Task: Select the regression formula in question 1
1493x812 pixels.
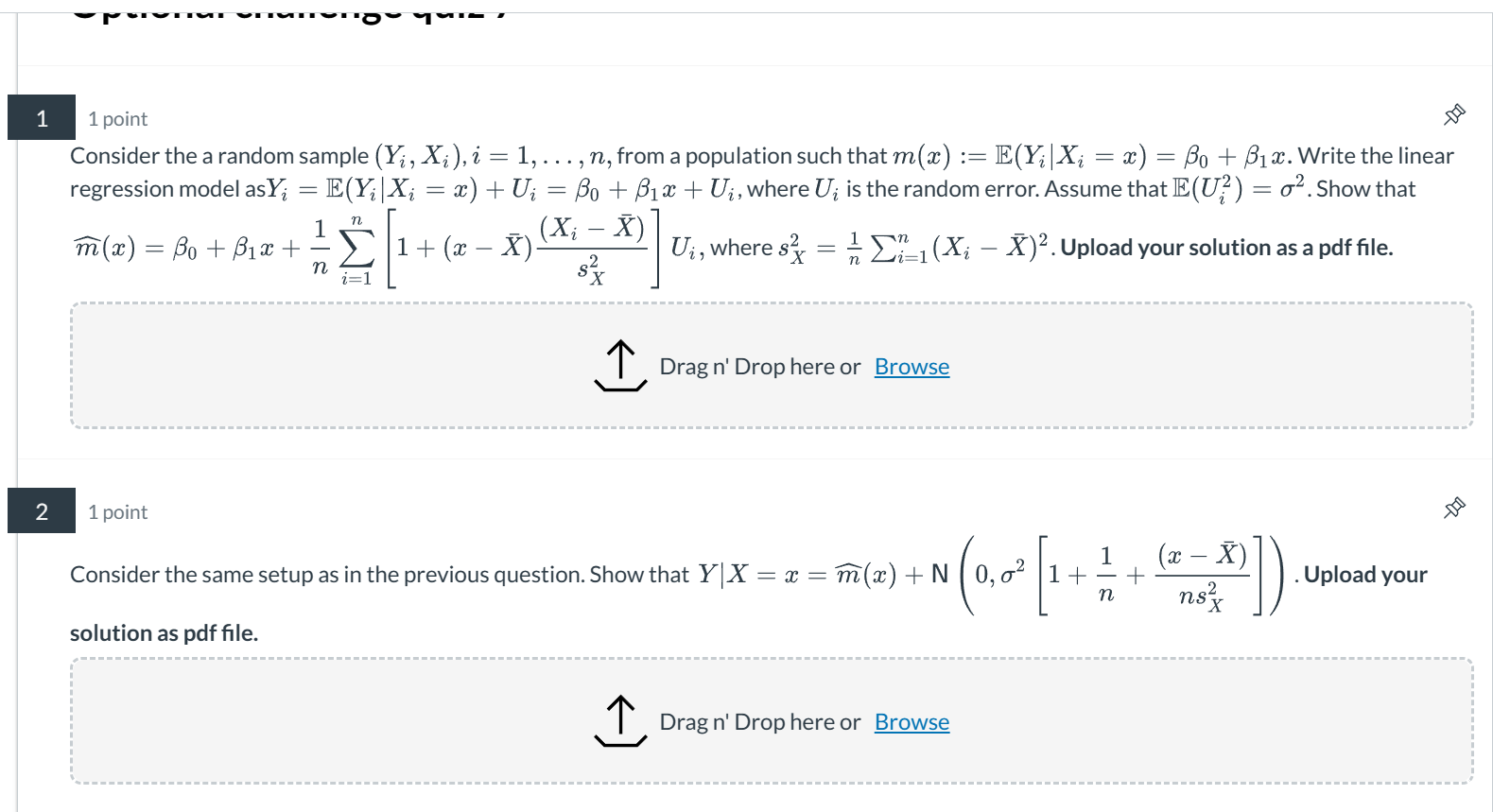Action: click(378, 248)
